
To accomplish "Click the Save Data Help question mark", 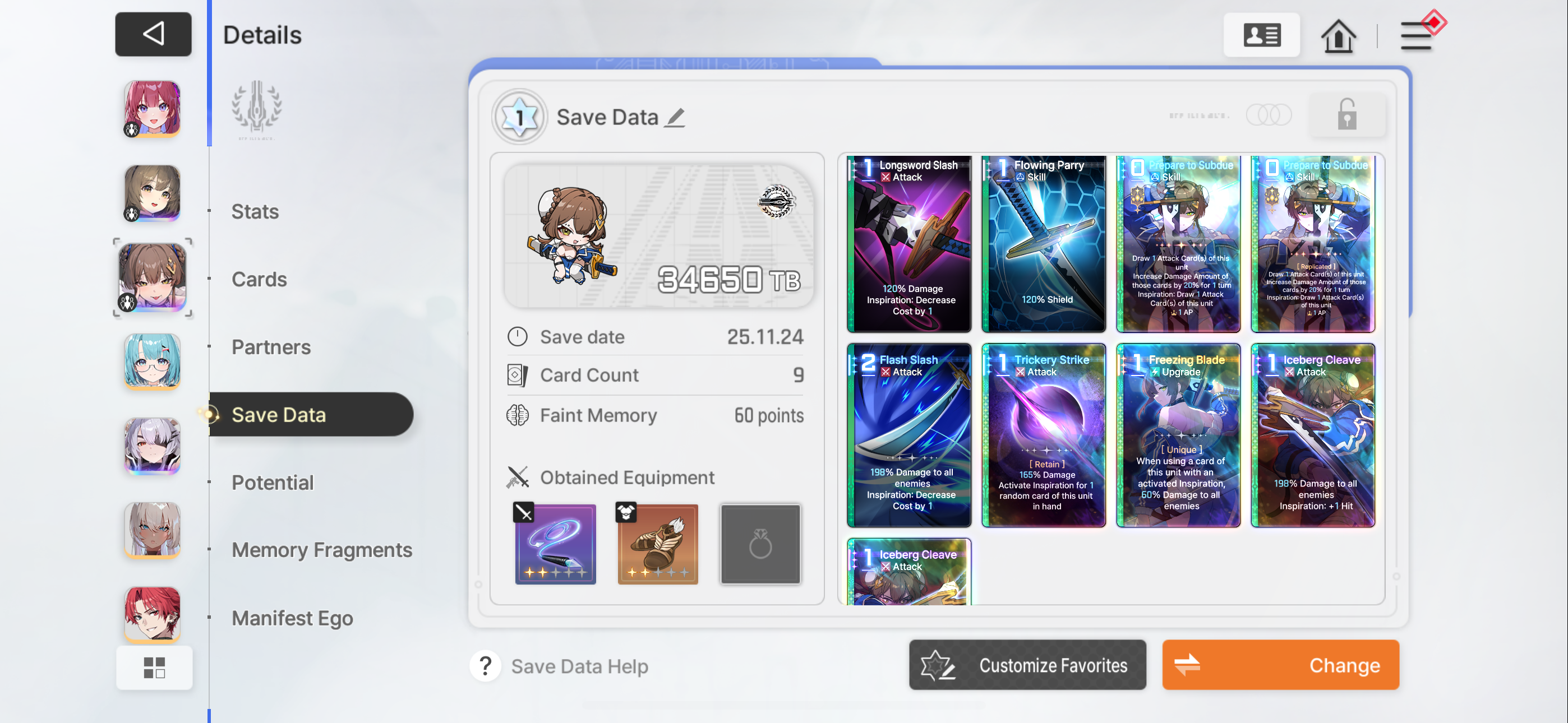I will pos(485,666).
